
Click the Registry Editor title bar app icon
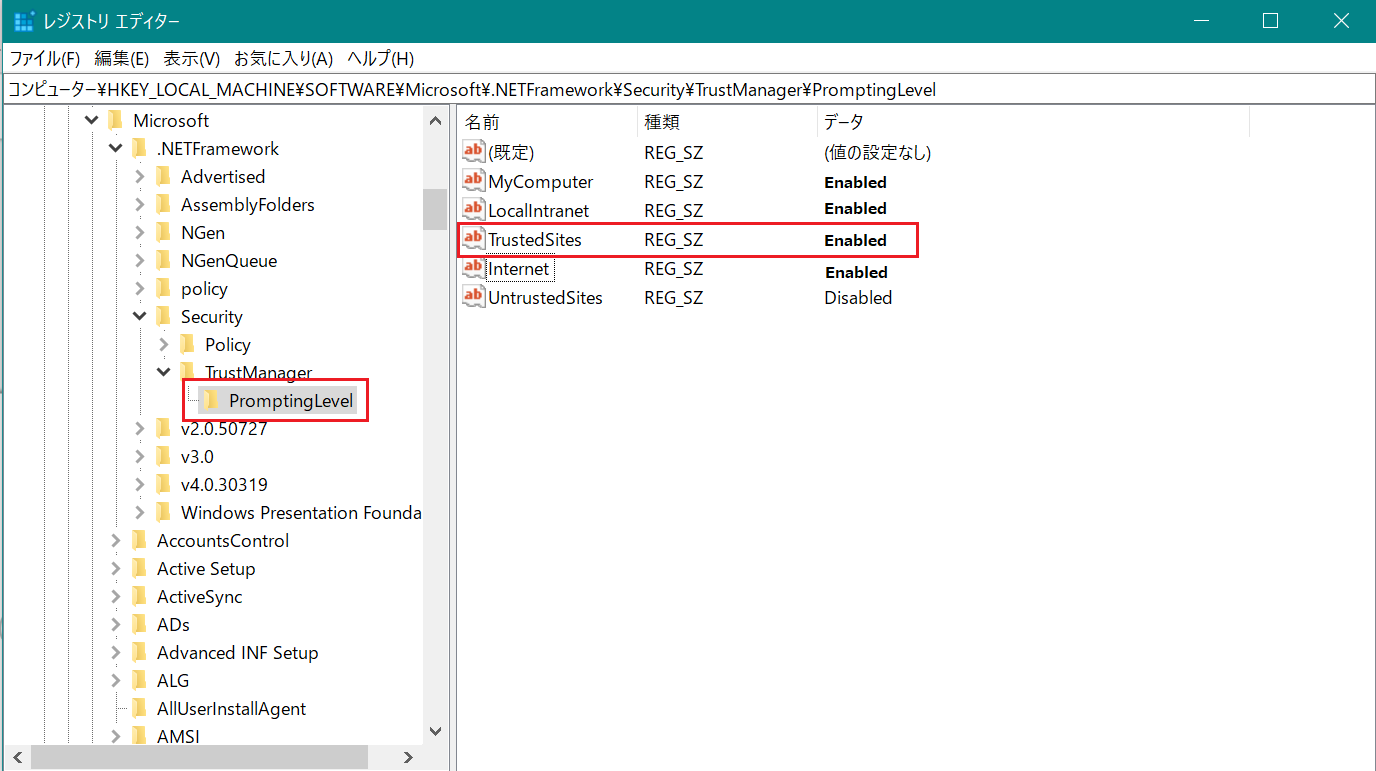click(x=24, y=21)
